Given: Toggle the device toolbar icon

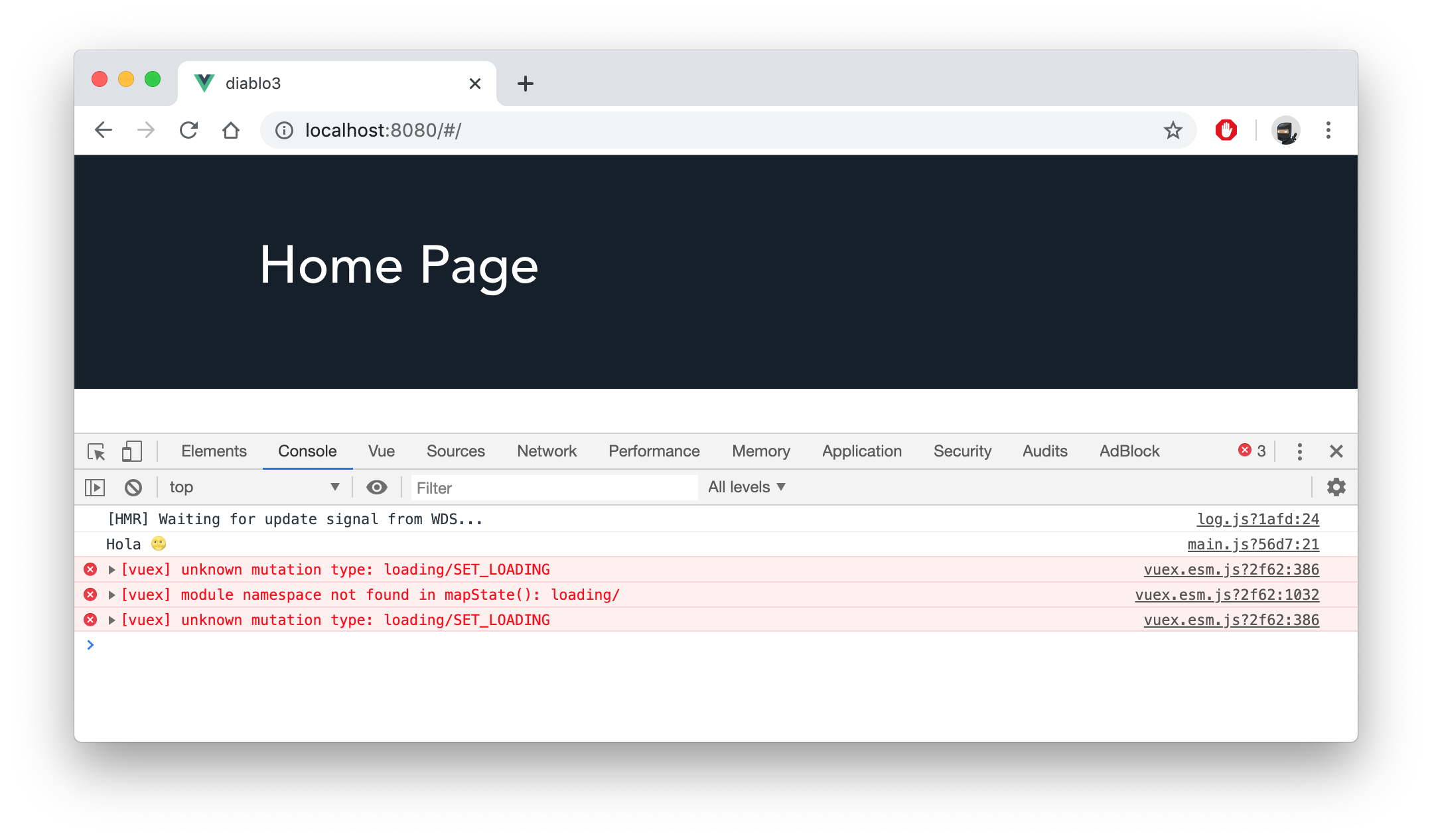Looking at the screenshot, I should coord(131,452).
